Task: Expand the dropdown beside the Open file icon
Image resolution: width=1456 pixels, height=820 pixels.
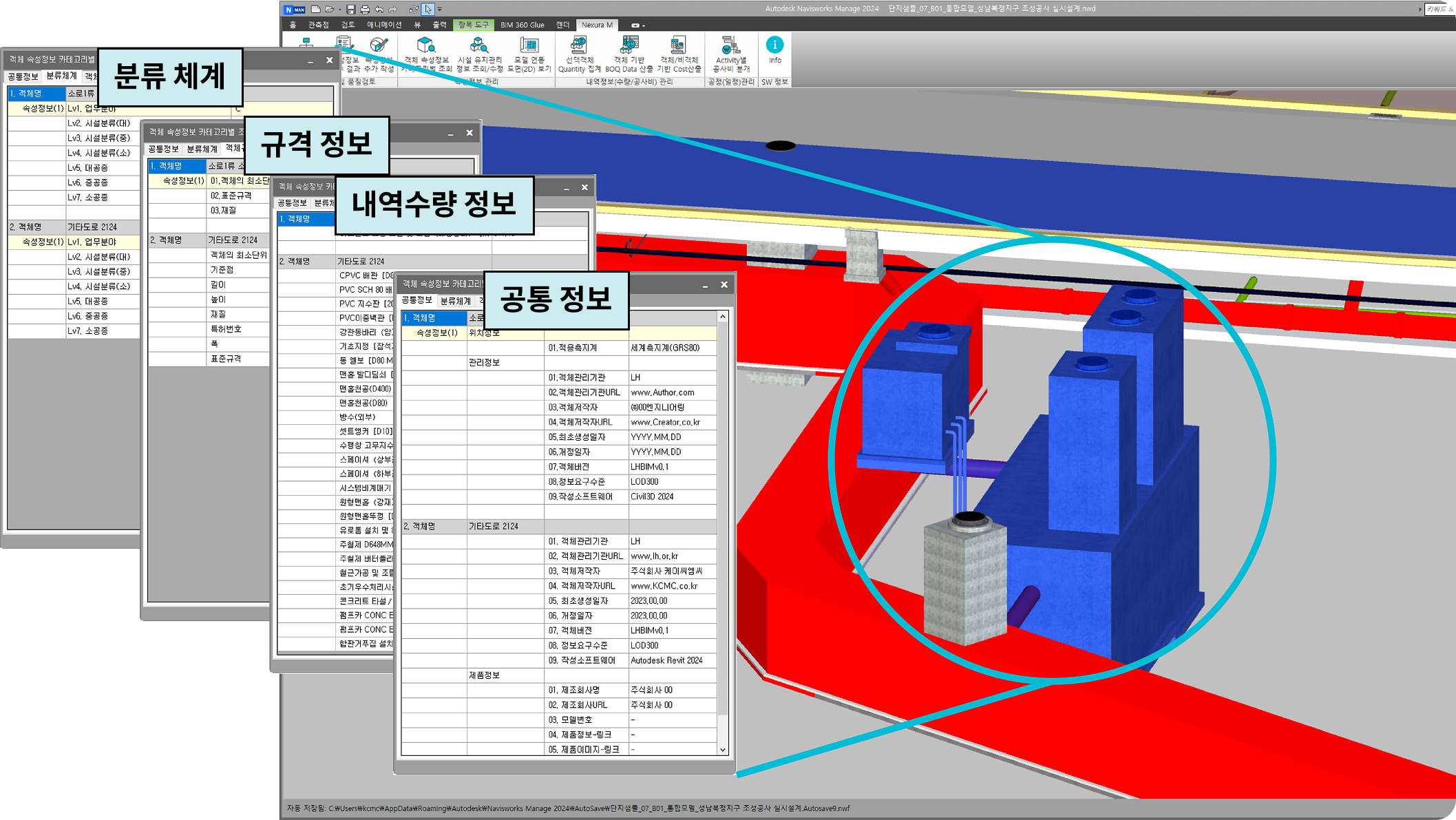Action: (x=339, y=9)
